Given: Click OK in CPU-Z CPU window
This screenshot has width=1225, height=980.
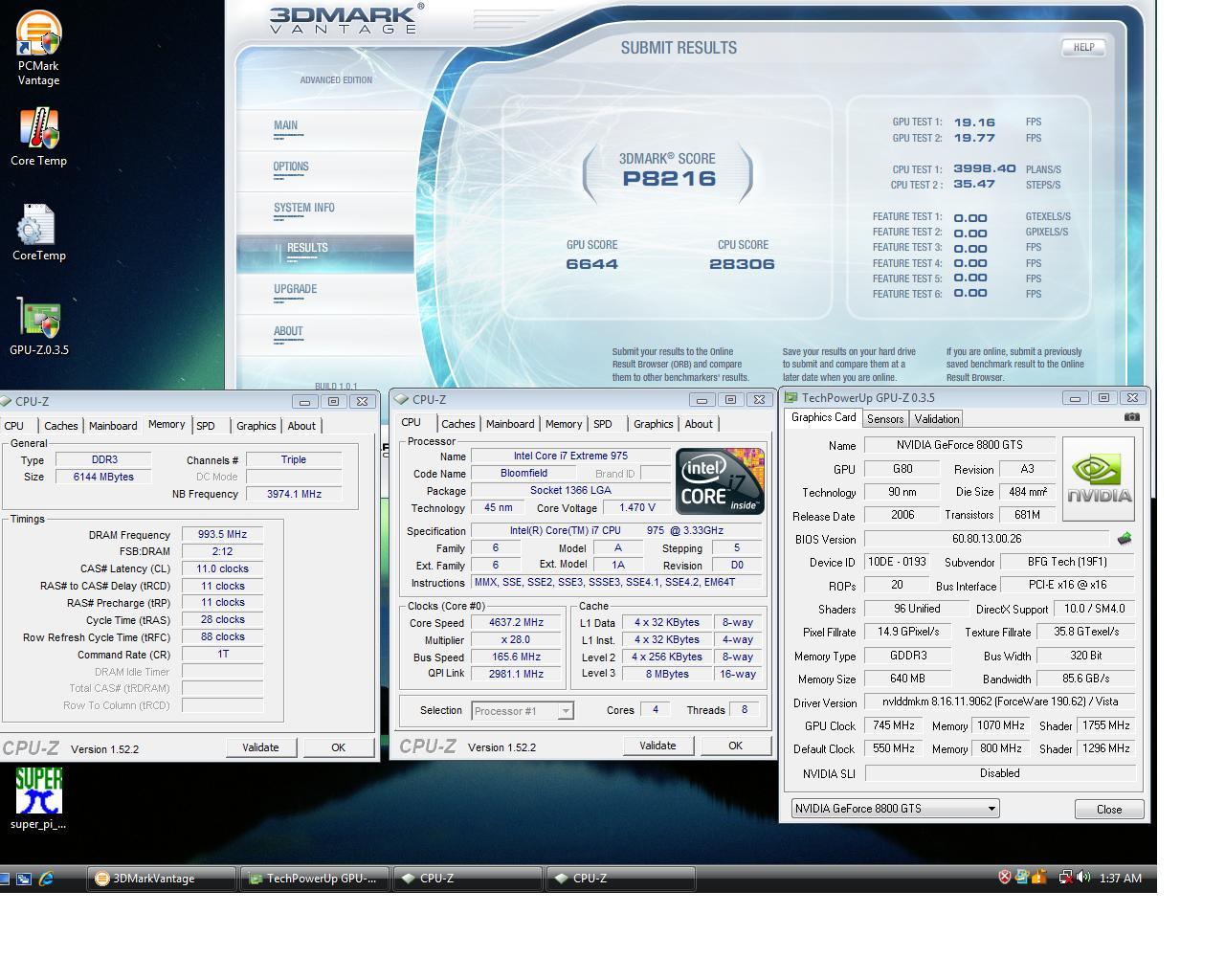Looking at the screenshot, I should (x=735, y=746).
